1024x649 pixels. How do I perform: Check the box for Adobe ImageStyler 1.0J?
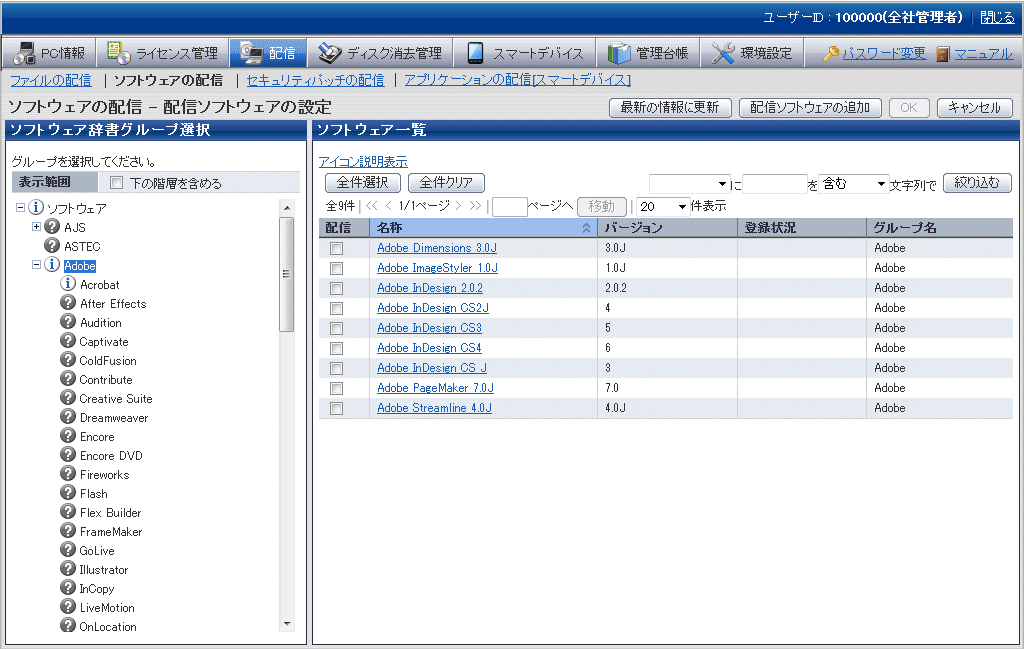[x=336, y=268]
